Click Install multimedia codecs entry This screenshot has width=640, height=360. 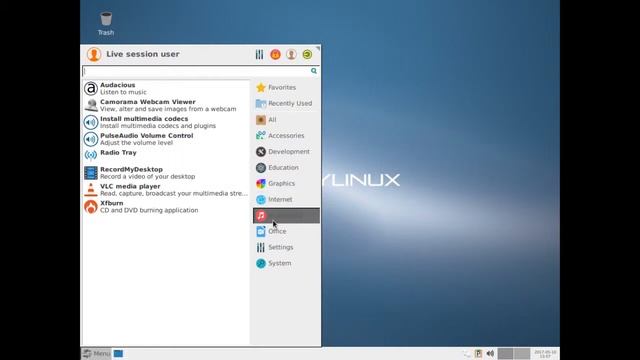[166, 122]
